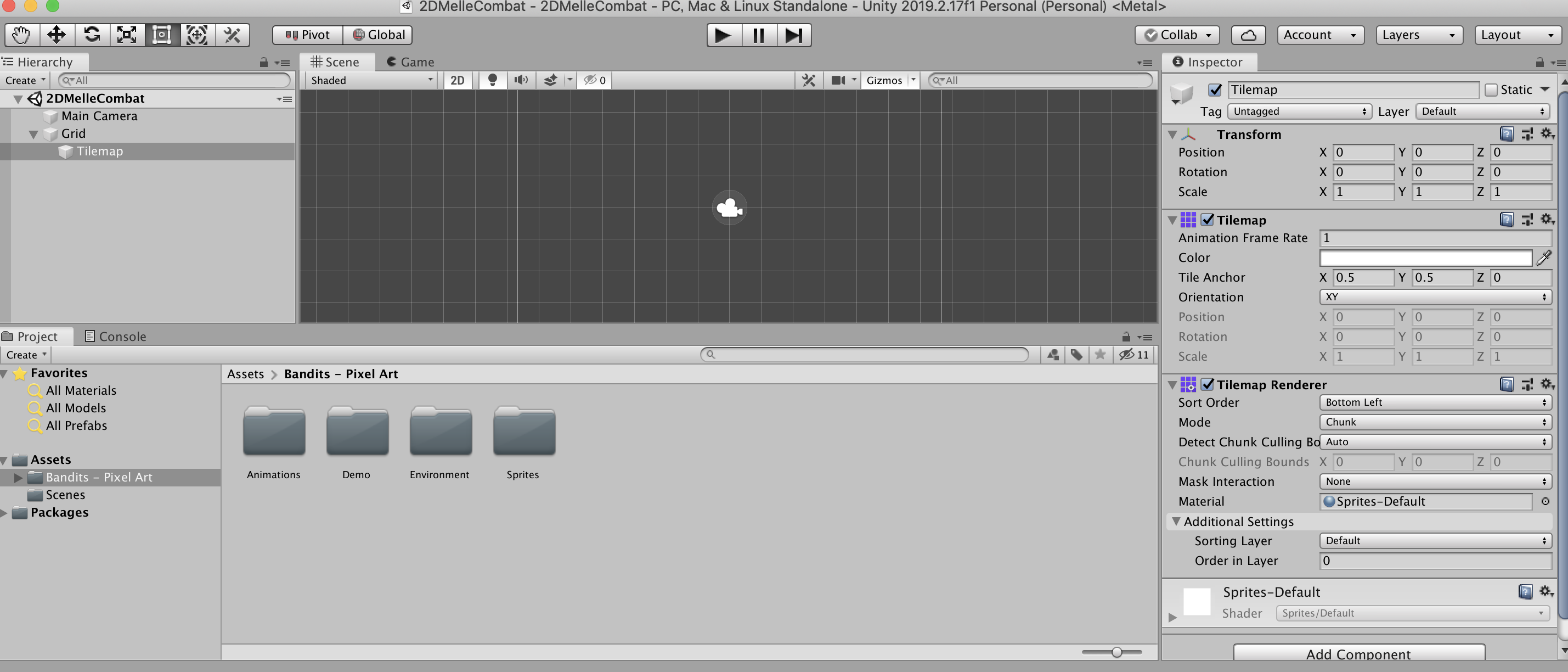
Task: Open Tilemap Renderer gear menu
Action: point(1547,384)
